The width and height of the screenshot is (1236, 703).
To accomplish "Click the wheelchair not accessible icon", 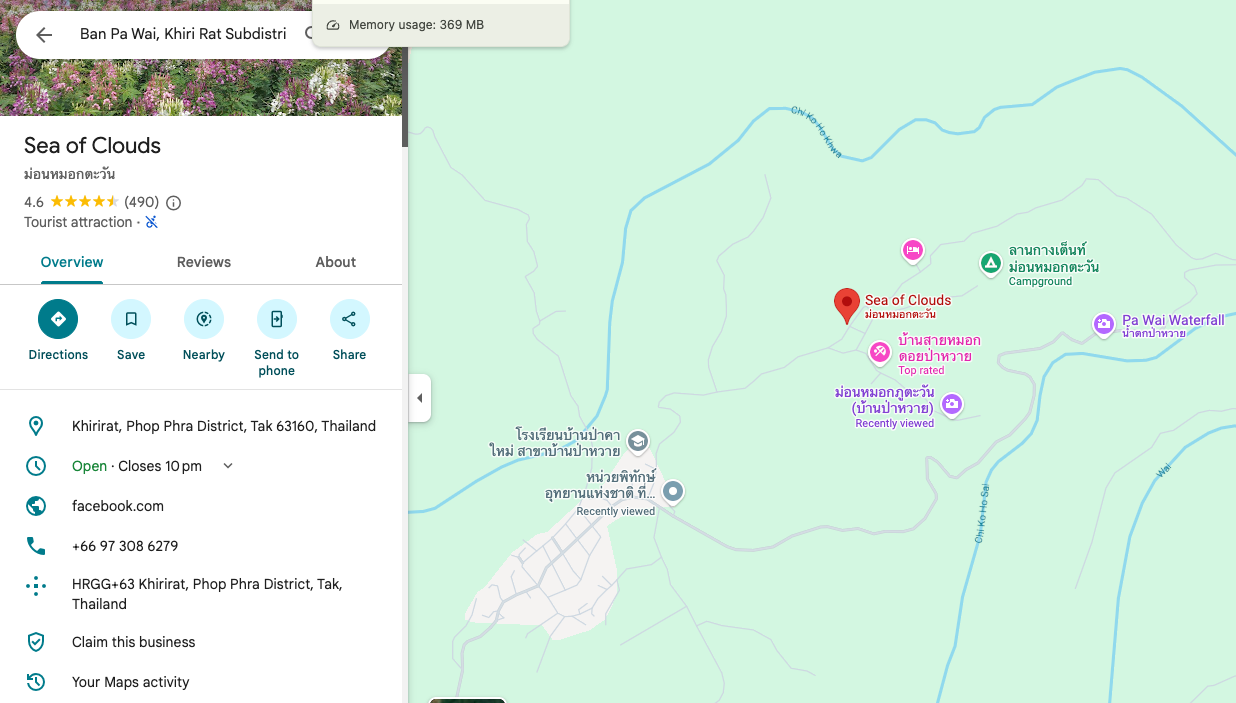I will [151, 222].
